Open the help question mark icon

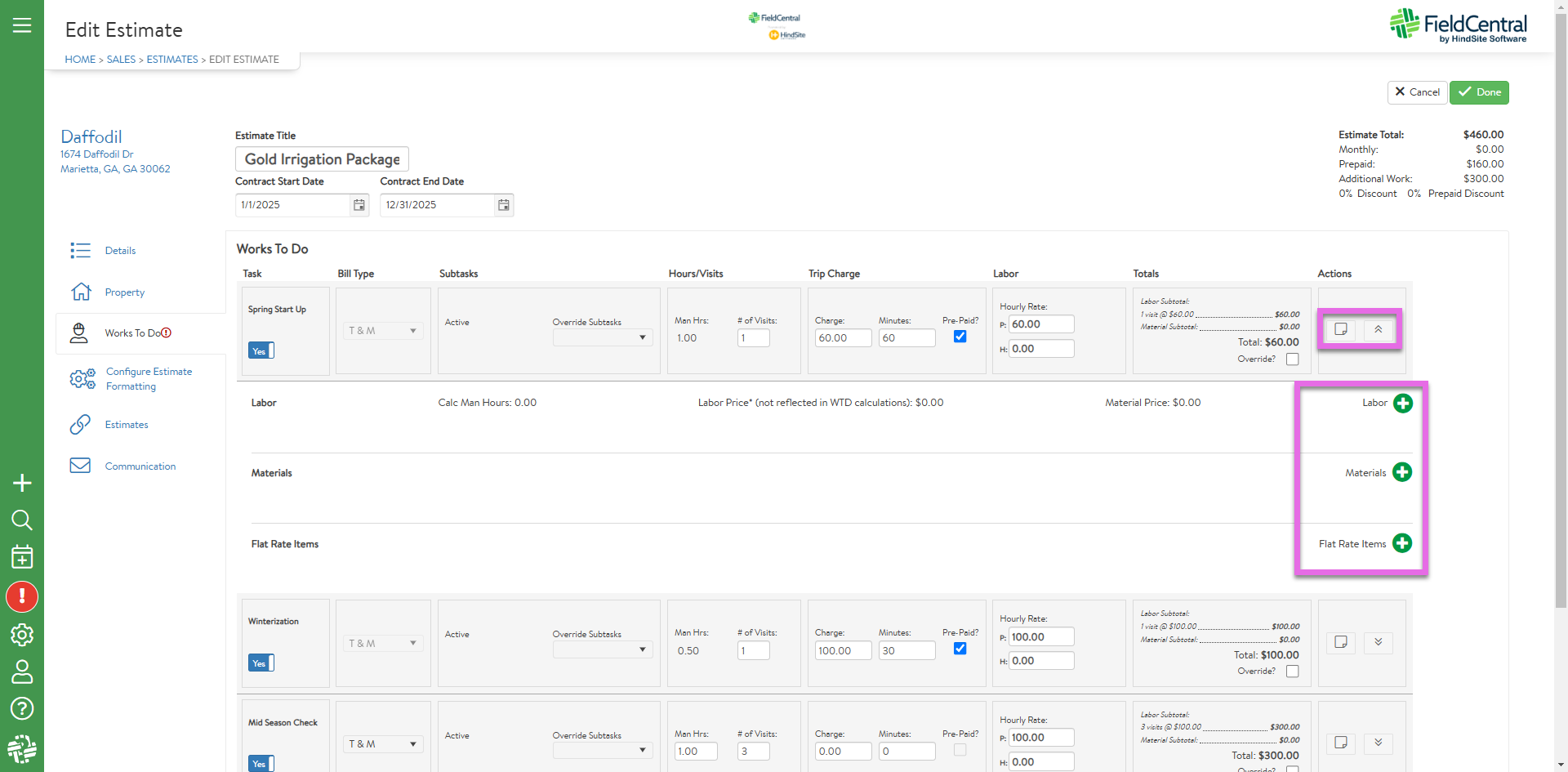(22, 708)
